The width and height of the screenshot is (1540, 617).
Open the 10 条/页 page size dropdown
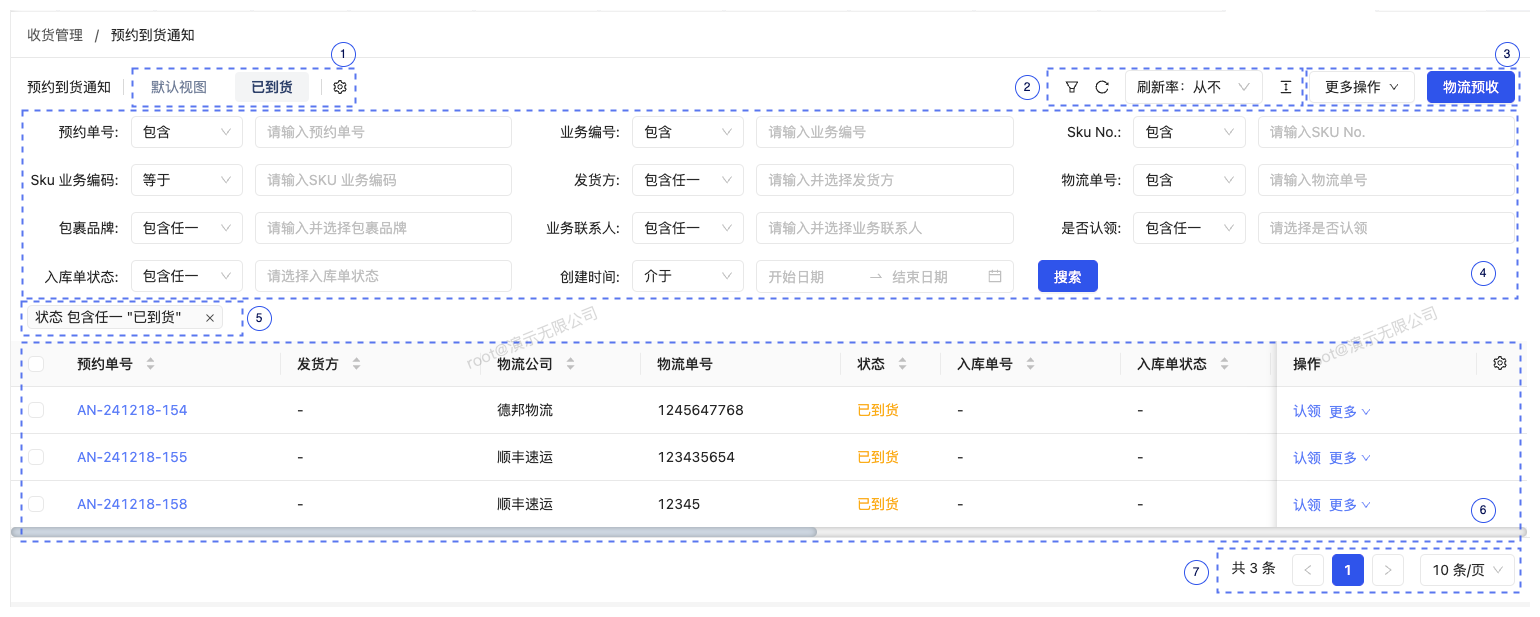(1465, 570)
